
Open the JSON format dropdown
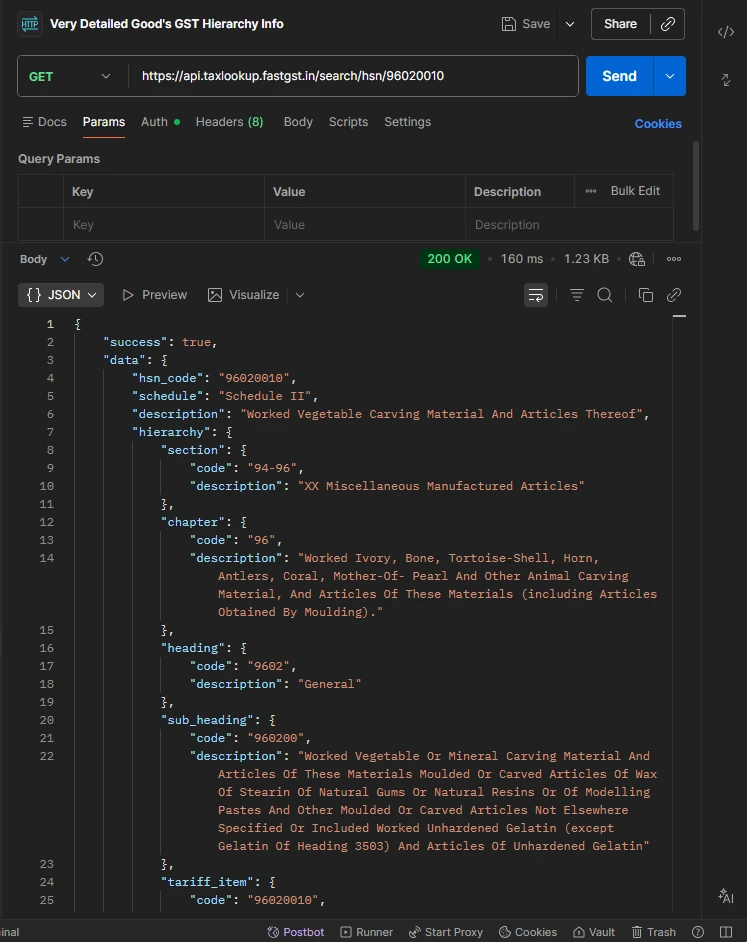[61, 295]
